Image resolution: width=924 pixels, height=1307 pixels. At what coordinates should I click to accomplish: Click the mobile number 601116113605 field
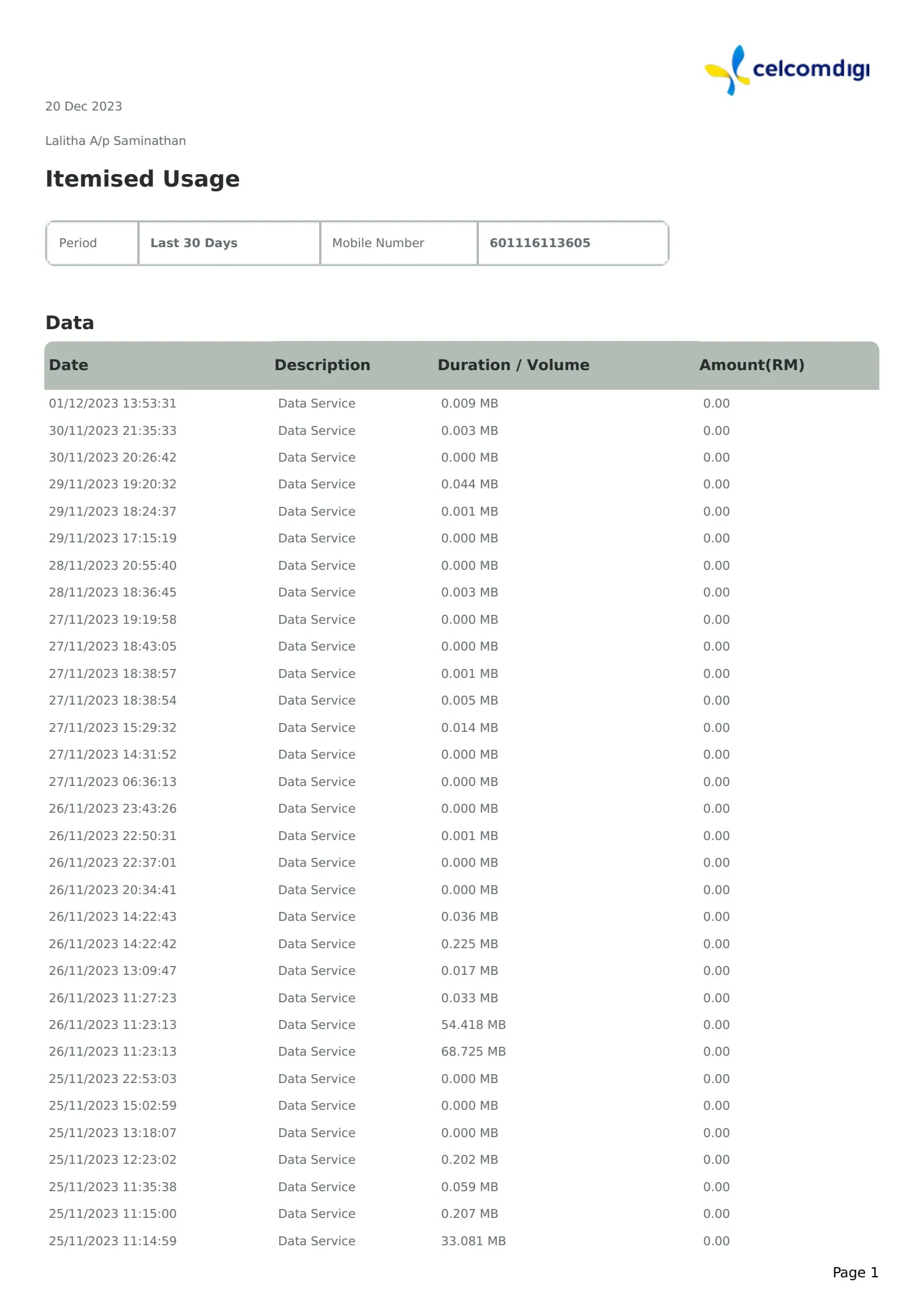[x=540, y=243]
